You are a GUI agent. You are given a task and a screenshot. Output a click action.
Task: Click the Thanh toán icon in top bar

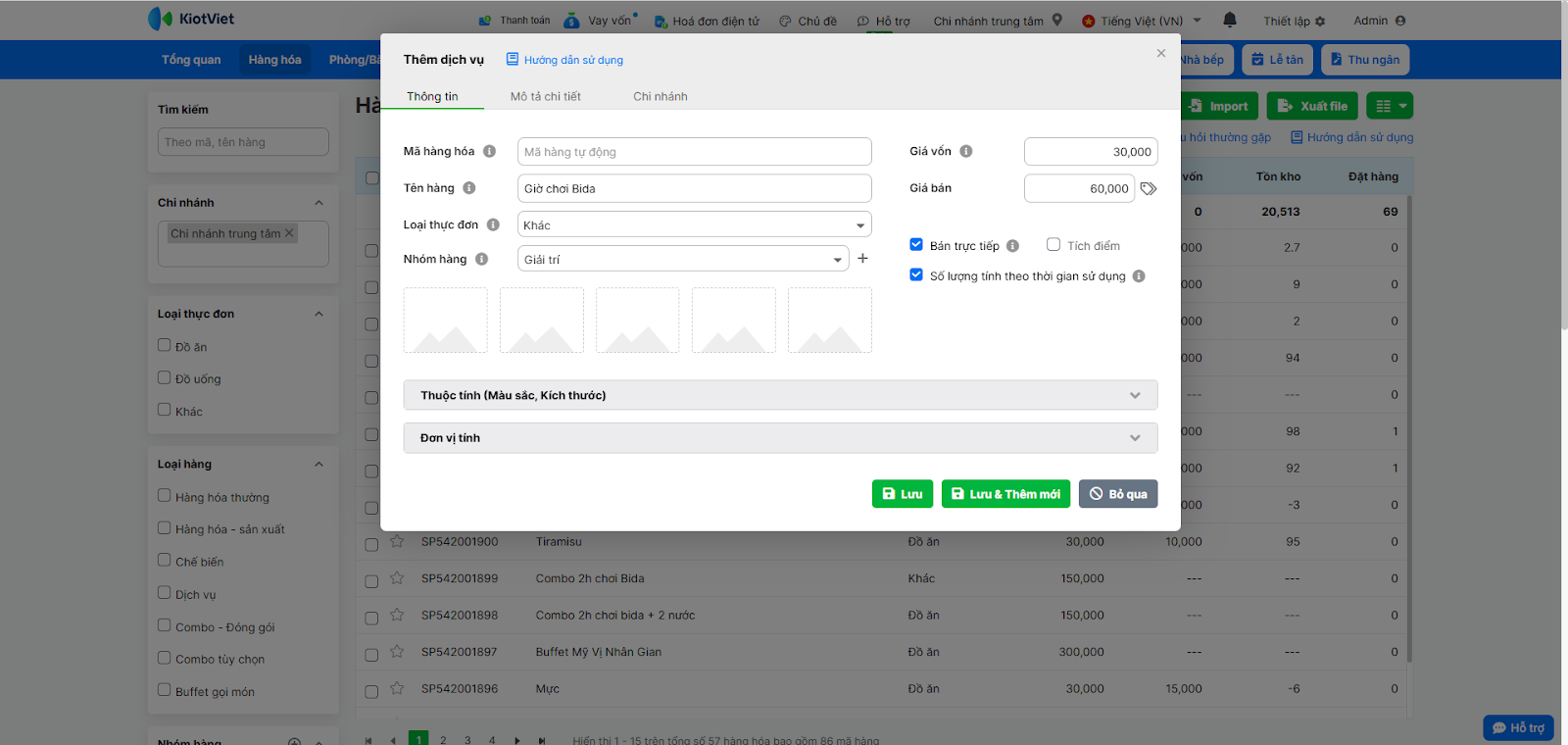click(x=485, y=21)
